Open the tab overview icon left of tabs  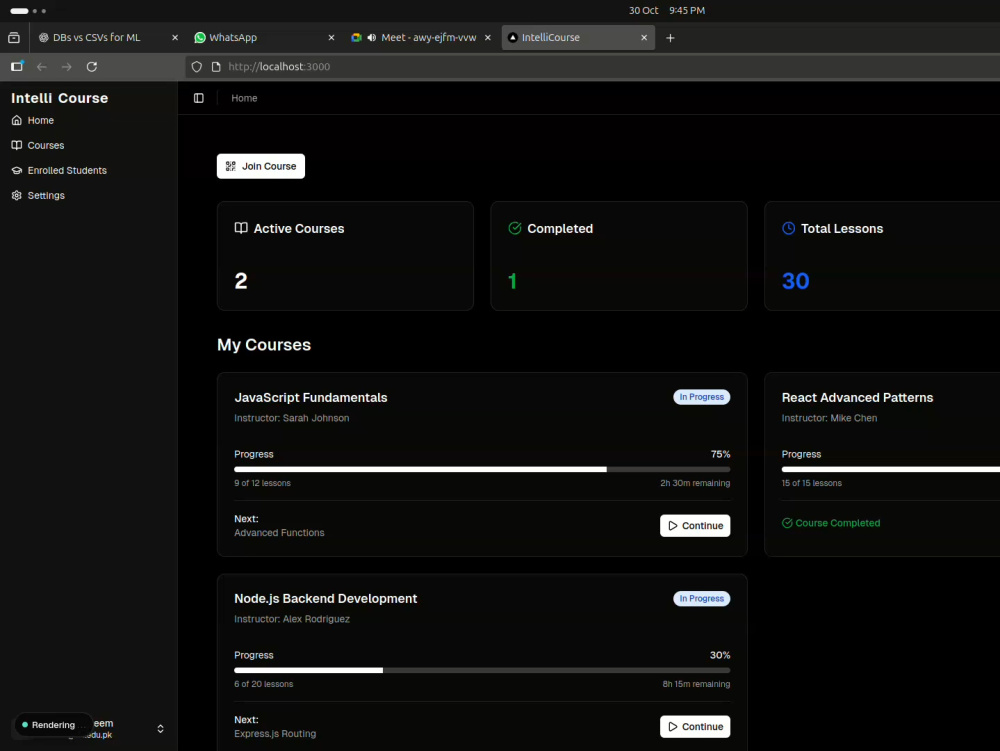pos(13,38)
